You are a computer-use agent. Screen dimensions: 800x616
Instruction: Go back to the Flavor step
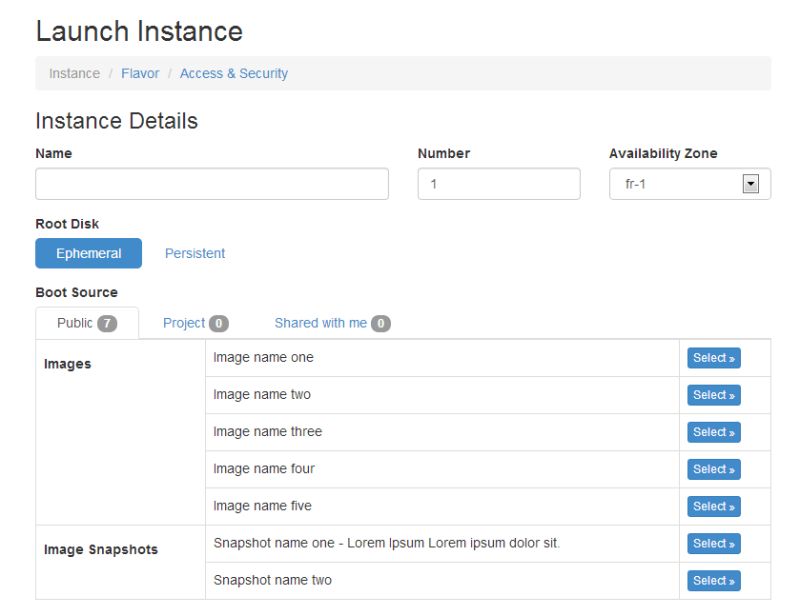140,73
